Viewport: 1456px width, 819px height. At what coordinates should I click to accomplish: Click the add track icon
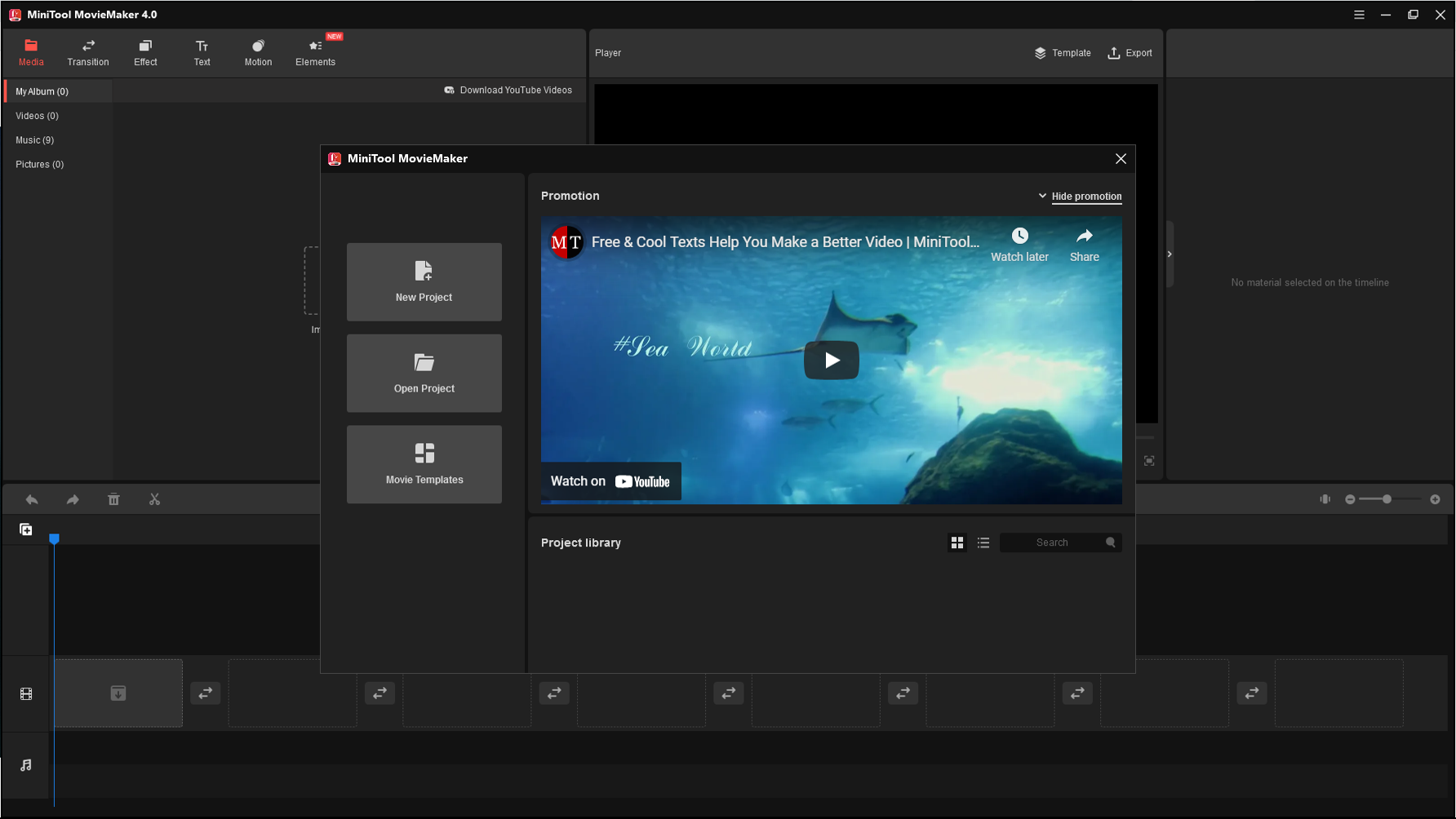click(x=26, y=529)
